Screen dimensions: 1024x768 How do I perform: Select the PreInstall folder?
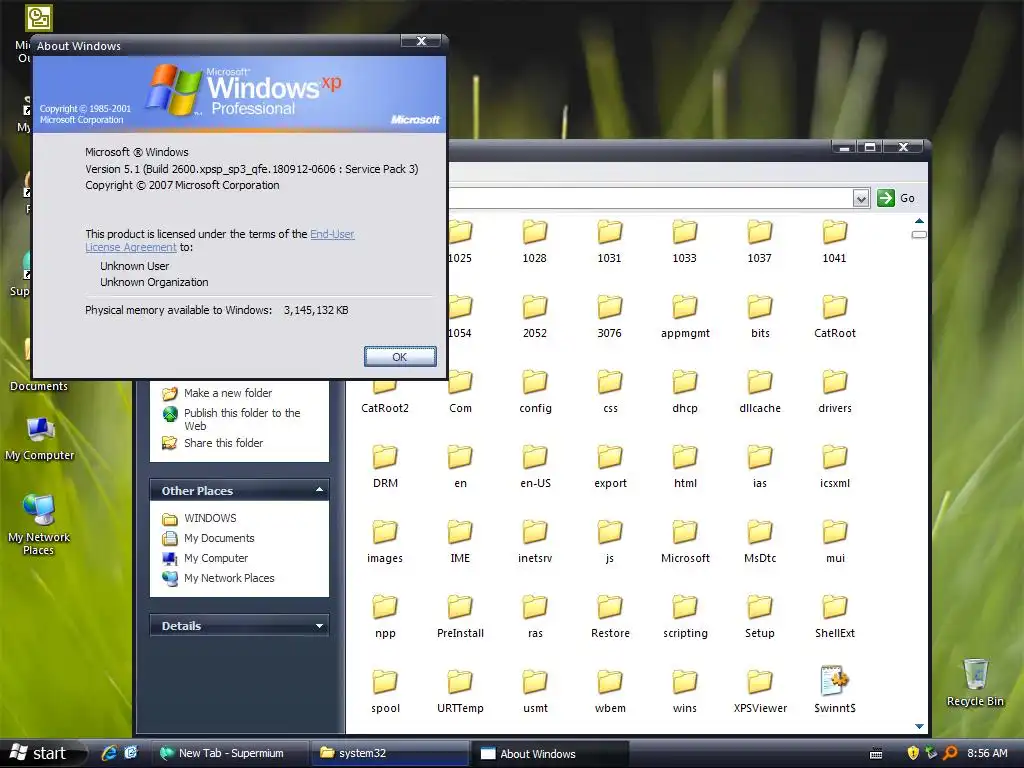pyautogui.click(x=460, y=616)
